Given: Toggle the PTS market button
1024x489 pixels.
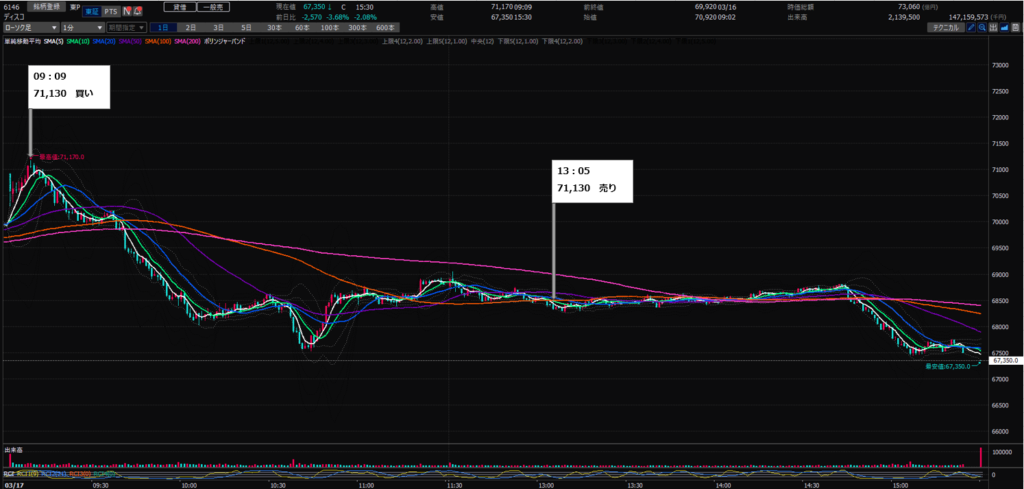Looking at the screenshot, I should click(111, 11).
